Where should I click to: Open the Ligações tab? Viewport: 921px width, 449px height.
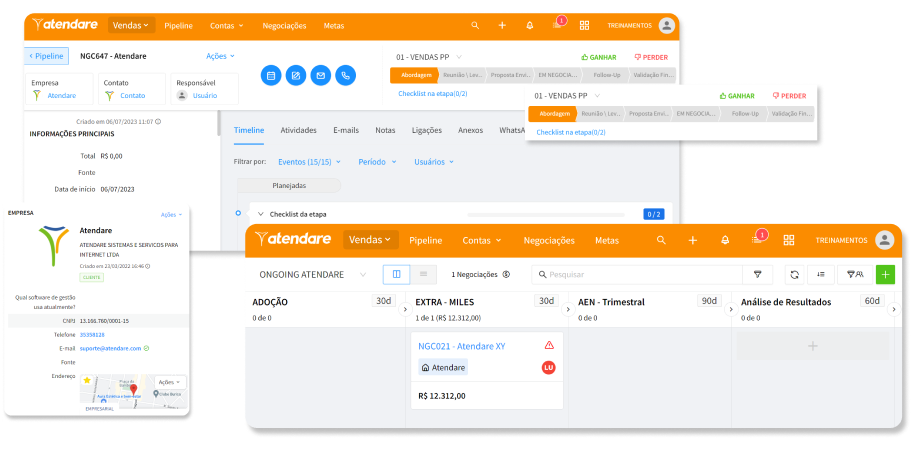coord(427,130)
